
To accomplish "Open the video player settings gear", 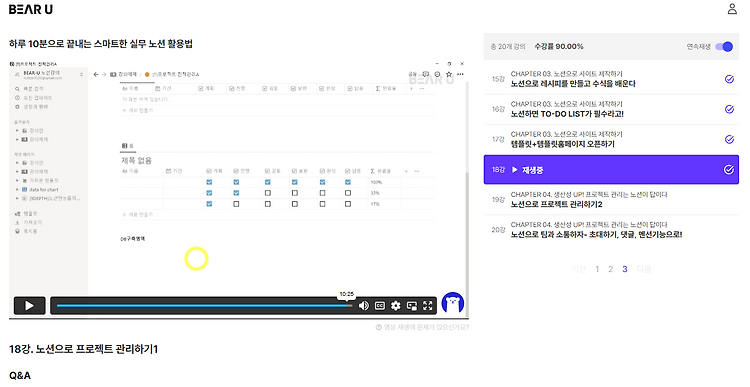I will point(396,306).
